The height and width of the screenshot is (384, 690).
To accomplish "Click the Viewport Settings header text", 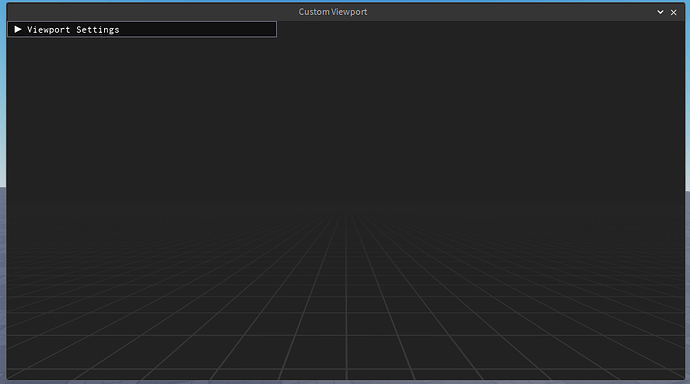I will (73, 30).
